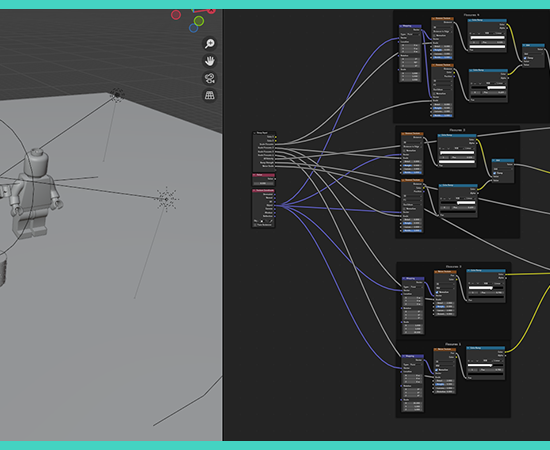Select the grey minifigure model in the viewport
This screenshot has height=450, width=550.
click(x=35, y=193)
